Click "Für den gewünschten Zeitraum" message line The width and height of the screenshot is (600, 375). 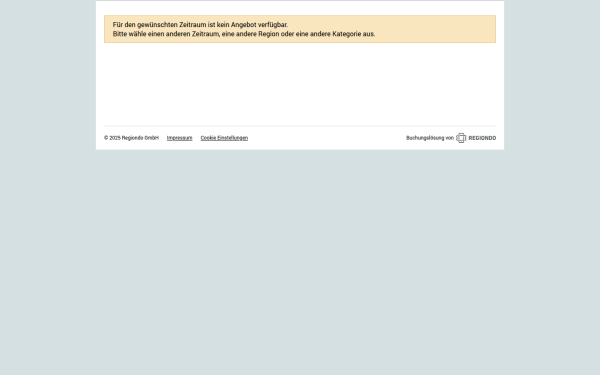(x=200, y=25)
